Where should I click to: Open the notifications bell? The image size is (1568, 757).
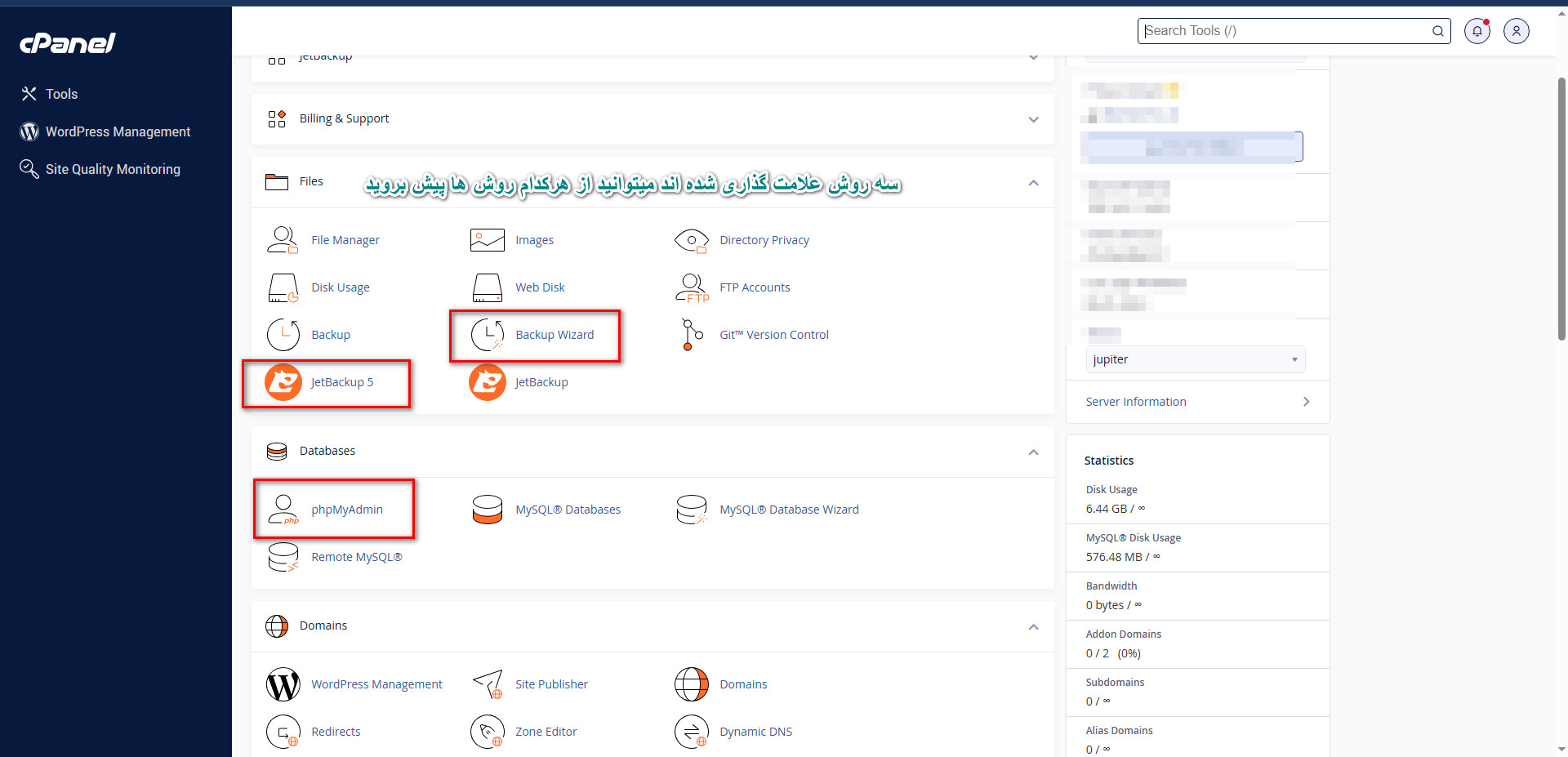click(1477, 30)
